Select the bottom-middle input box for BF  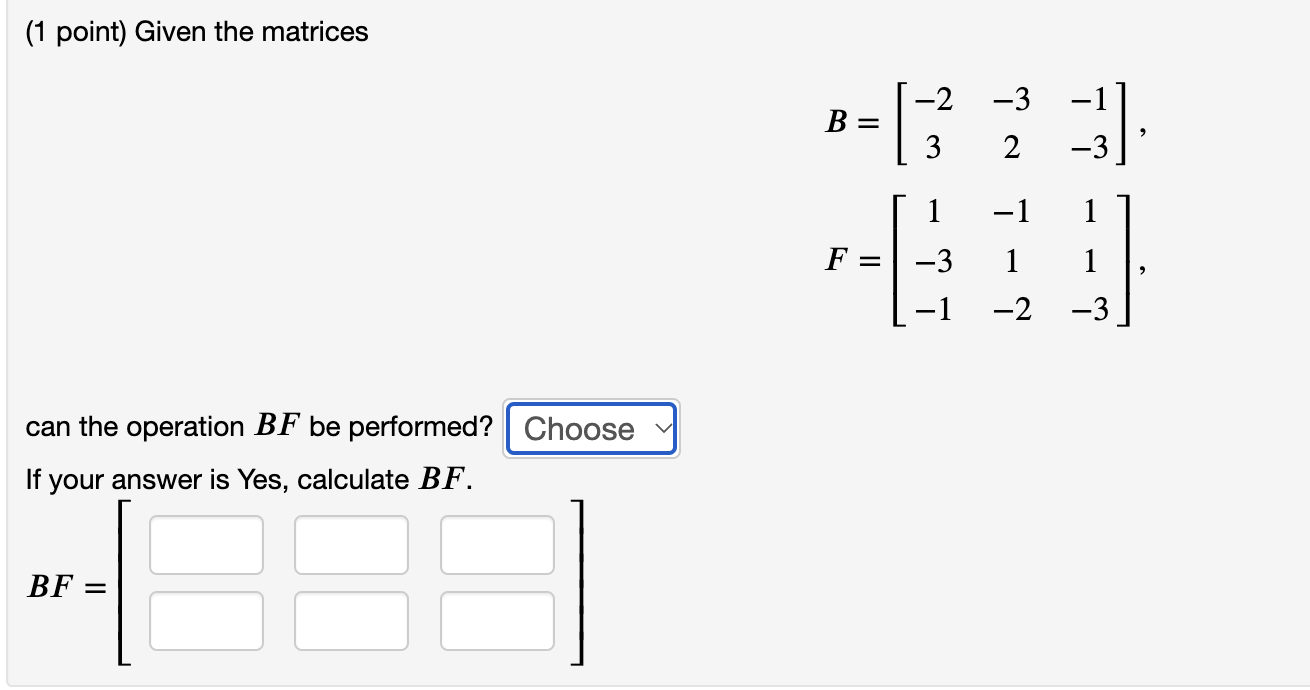pos(351,620)
